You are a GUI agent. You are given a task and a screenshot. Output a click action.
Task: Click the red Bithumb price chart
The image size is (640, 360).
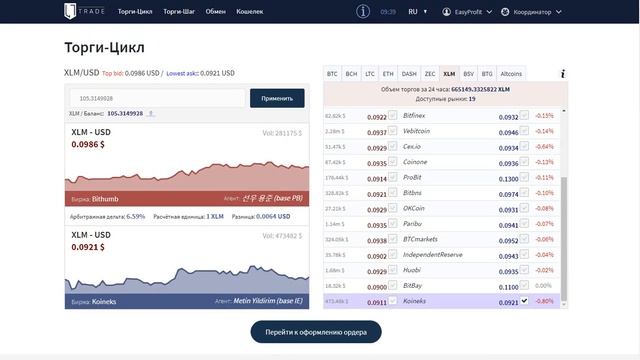coord(187,176)
